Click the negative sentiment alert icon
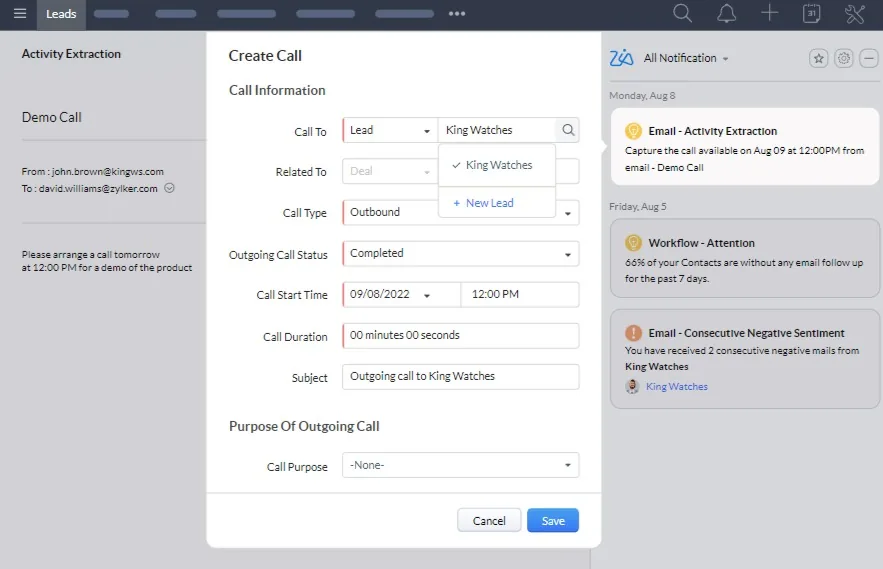Viewport: 883px width, 569px height. click(633, 333)
